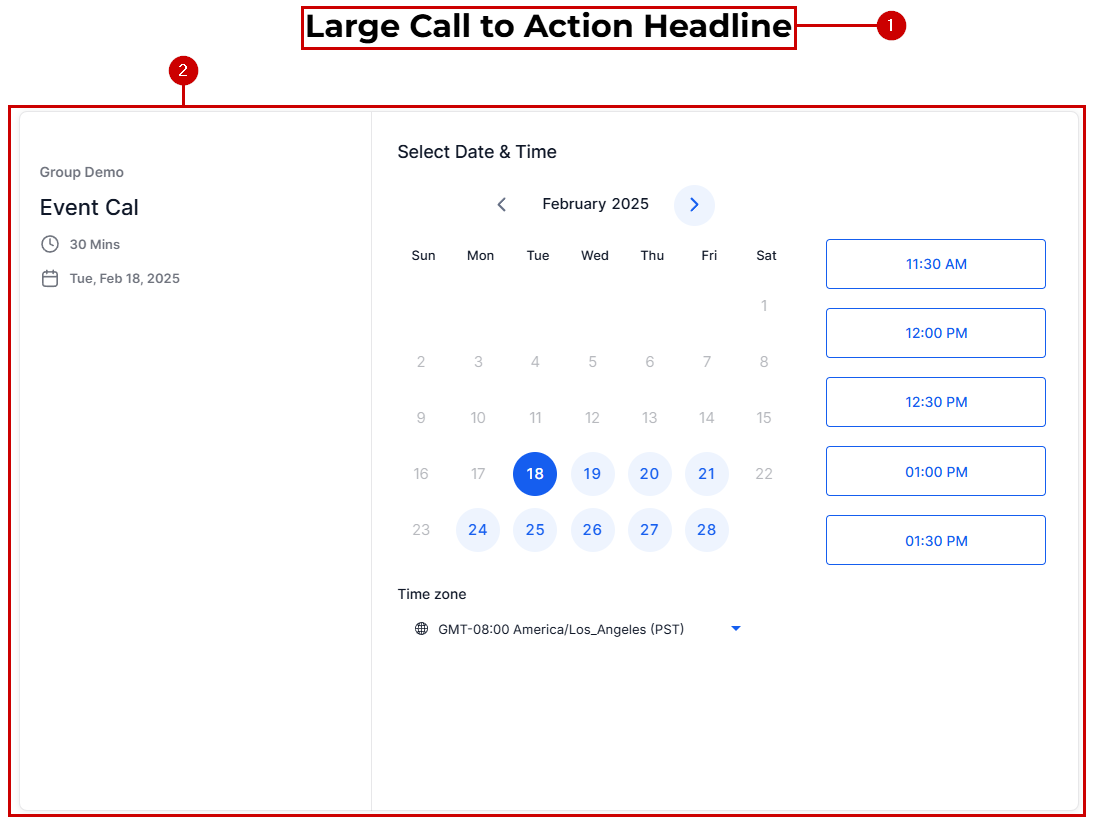1097x829 pixels.
Task: Go to previous month with left chevron
Action: coord(502,205)
